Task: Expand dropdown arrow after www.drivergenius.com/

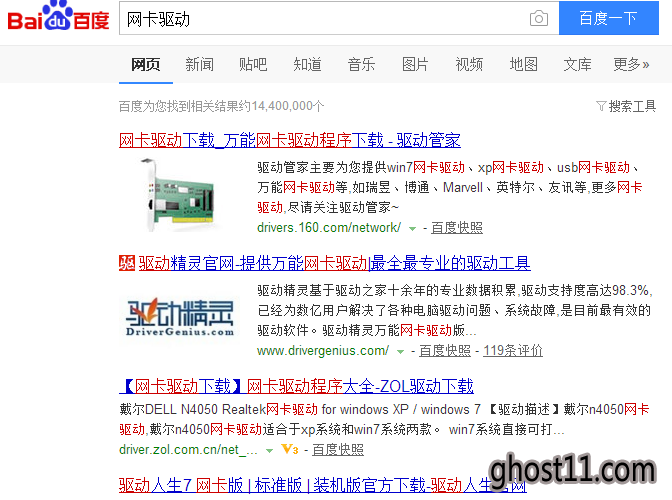Action: click(400, 352)
